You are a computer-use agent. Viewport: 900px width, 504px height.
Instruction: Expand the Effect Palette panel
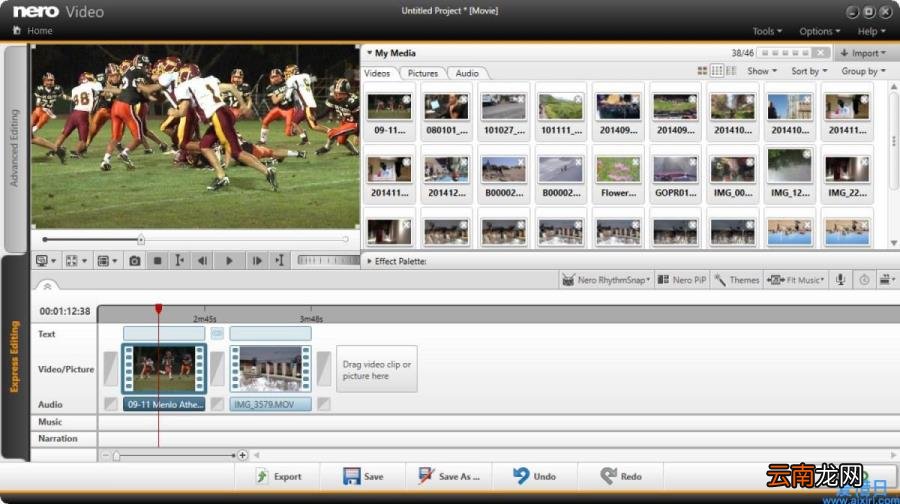tap(370, 261)
